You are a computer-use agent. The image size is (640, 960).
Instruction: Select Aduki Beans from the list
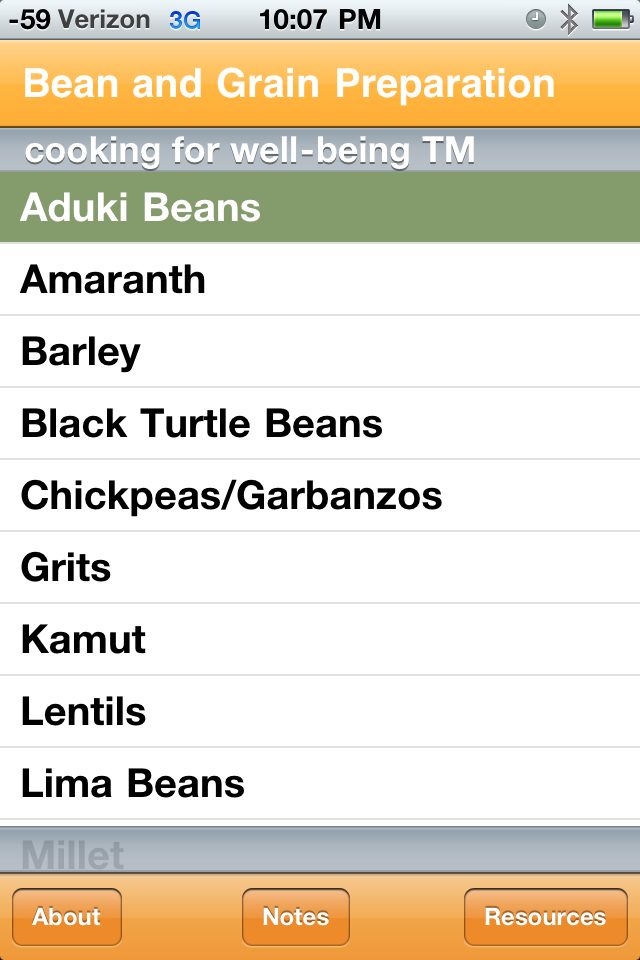click(x=320, y=208)
